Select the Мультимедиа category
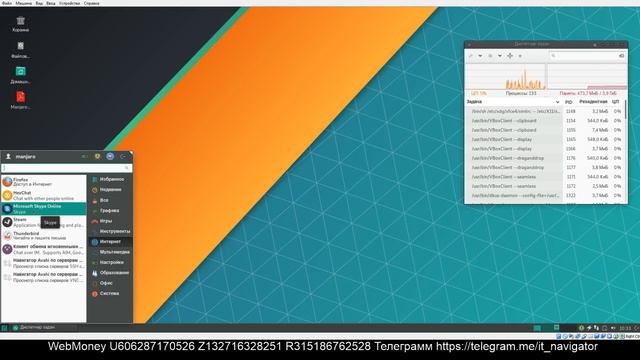This screenshot has width=640, height=360. click(110, 252)
